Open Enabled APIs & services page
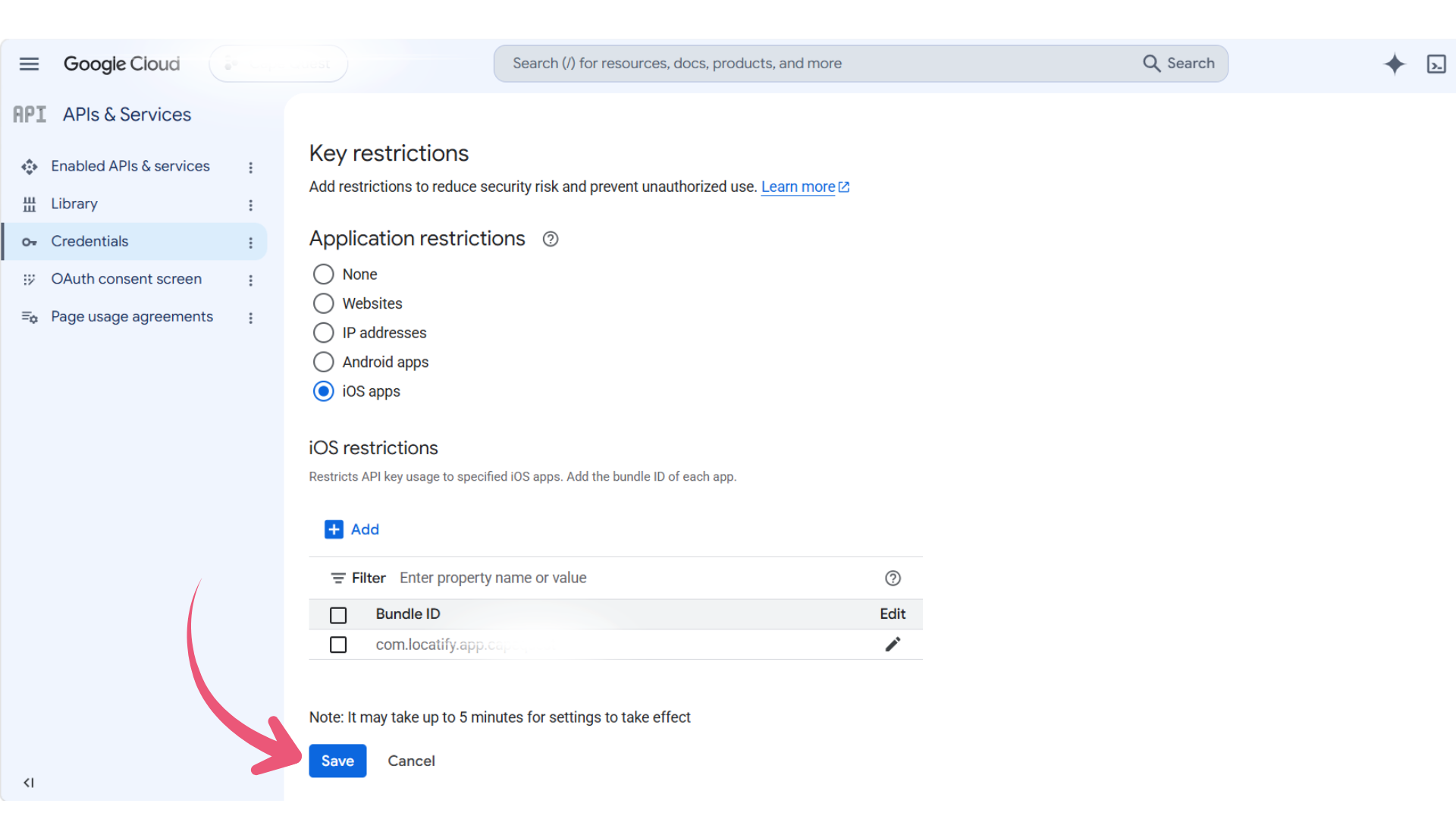The width and height of the screenshot is (1456, 819). point(130,166)
